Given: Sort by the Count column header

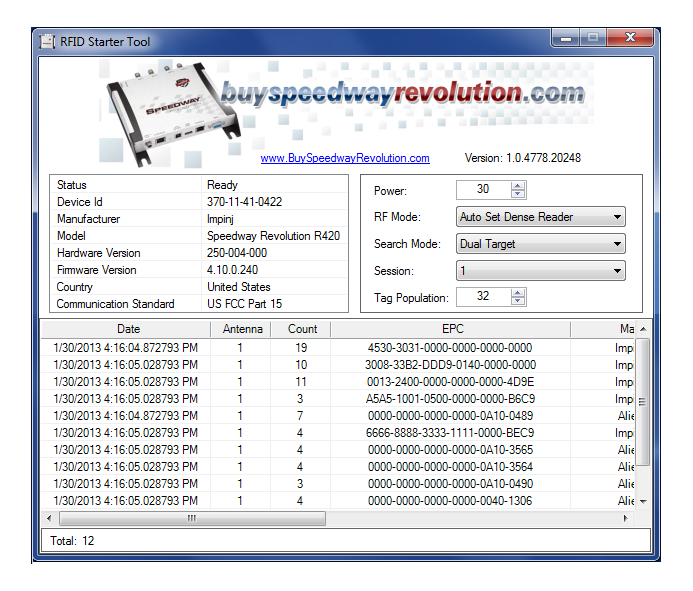Looking at the screenshot, I should (301, 329).
